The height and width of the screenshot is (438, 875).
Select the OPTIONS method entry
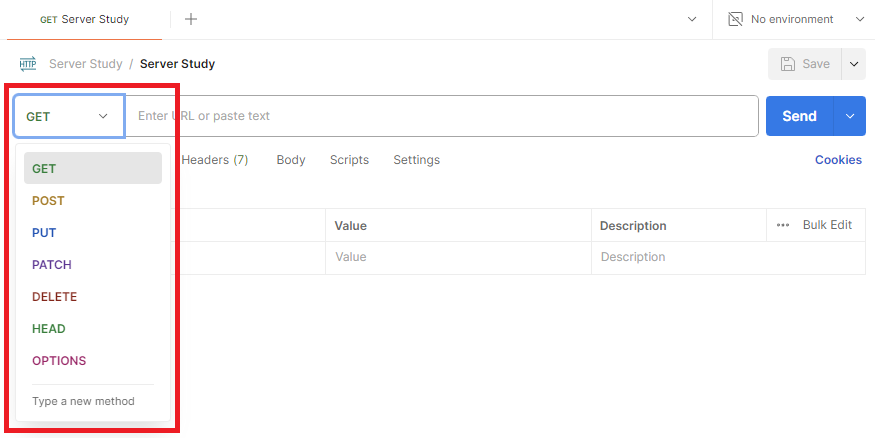59,361
